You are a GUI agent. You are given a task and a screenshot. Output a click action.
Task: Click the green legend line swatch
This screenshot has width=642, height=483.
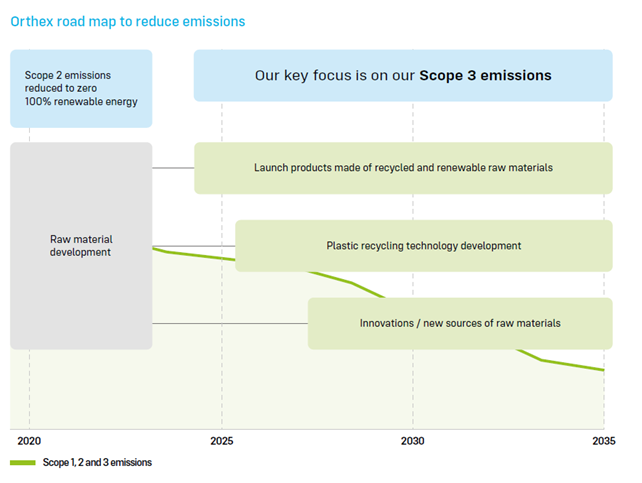click(x=23, y=463)
